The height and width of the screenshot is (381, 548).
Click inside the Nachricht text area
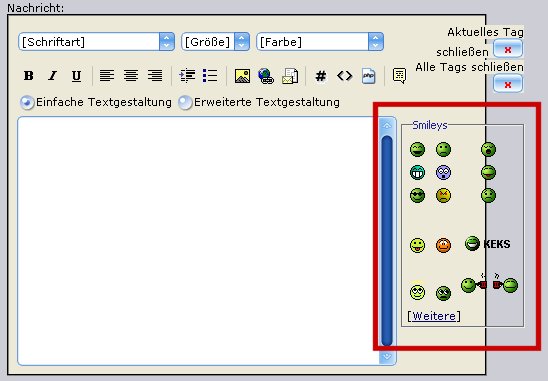(x=199, y=241)
